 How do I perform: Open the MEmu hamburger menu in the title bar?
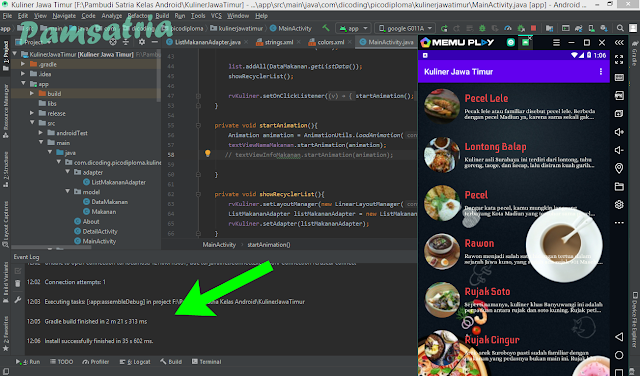coord(556,42)
